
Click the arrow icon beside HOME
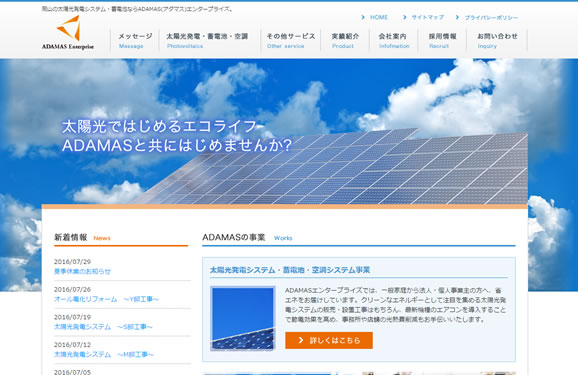(x=363, y=17)
